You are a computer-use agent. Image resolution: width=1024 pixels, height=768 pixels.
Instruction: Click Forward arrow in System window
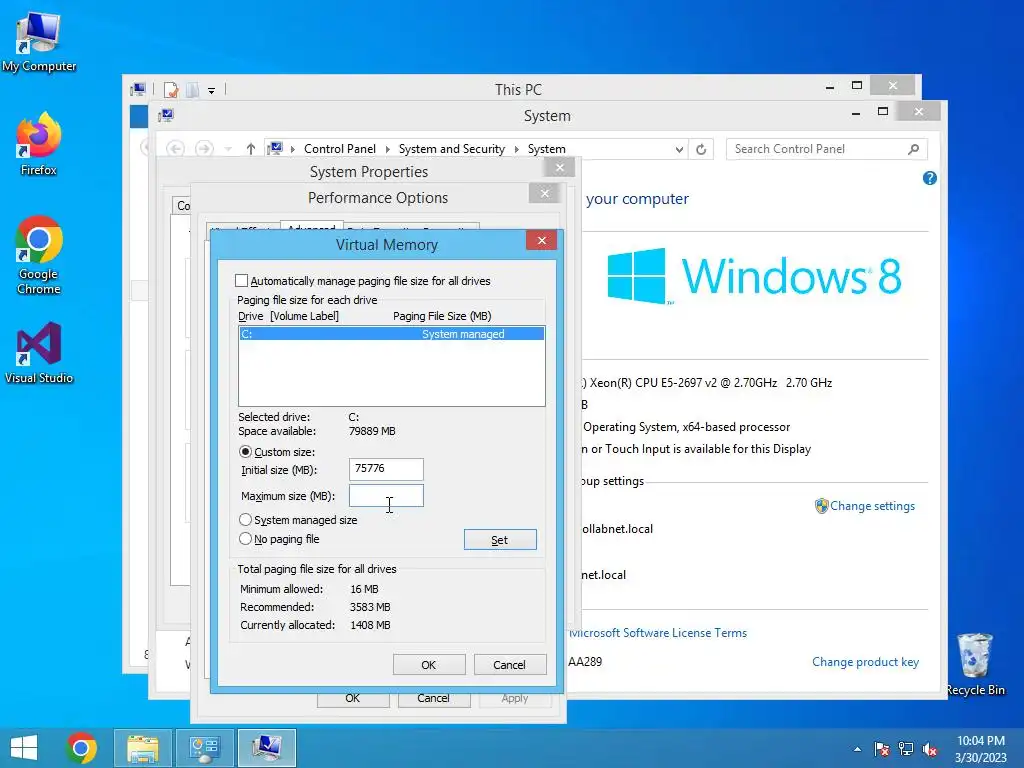204,149
